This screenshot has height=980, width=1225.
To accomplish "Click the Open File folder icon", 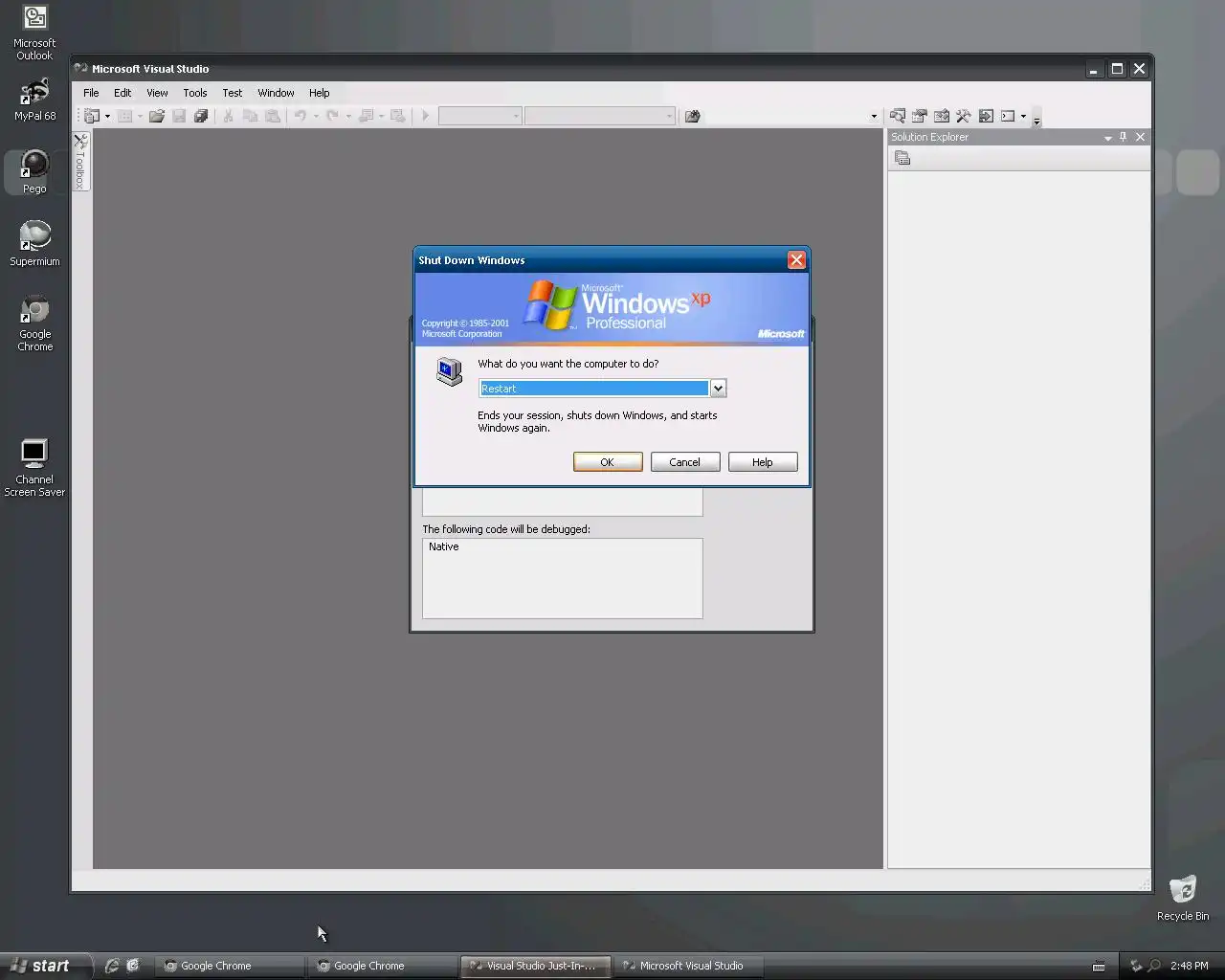I will pyautogui.click(x=157, y=116).
